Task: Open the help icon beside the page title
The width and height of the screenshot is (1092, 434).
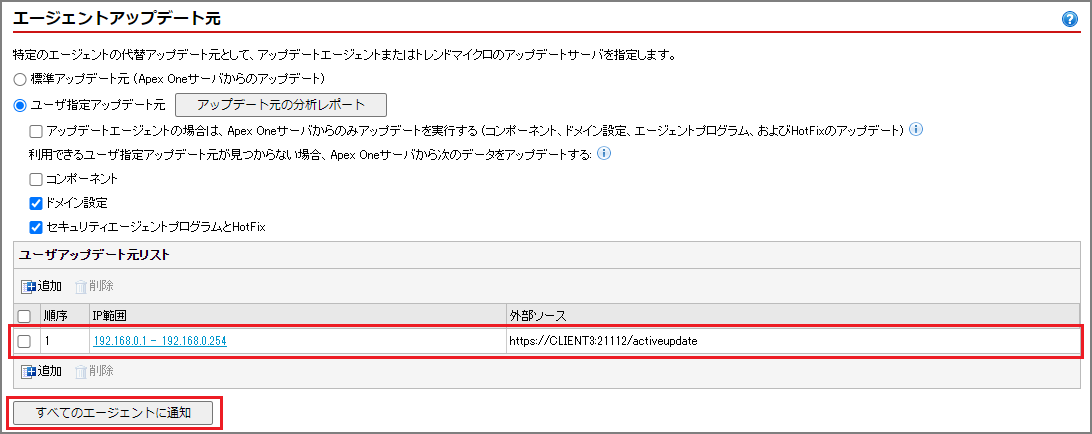Action: pyautogui.click(x=1070, y=20)
